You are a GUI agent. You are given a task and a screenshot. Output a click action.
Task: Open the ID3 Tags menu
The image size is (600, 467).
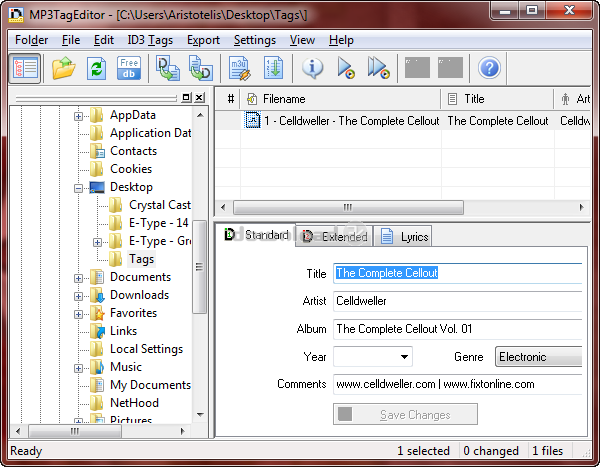click(x=150, y=40)
